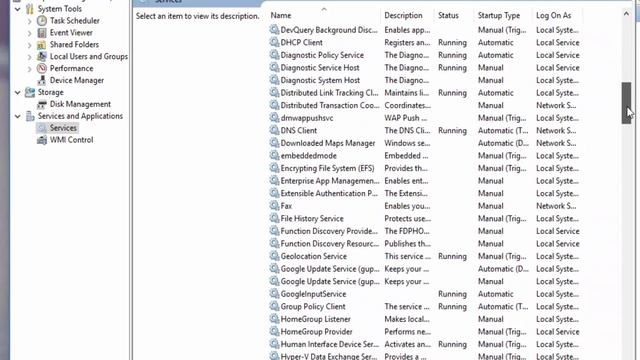
Task: Click the Device Manager icon
Action: 42,80
